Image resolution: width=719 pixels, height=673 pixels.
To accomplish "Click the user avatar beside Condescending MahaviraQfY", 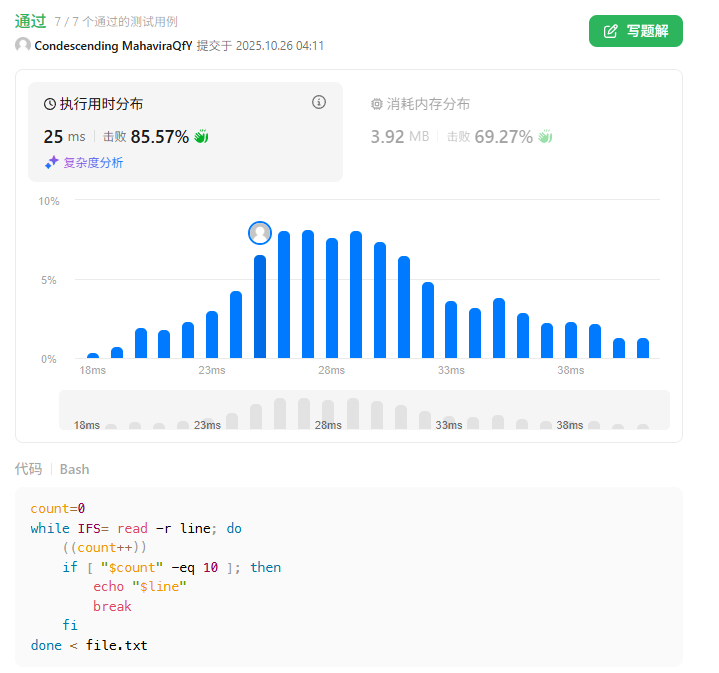I will (x=23, y=45).
